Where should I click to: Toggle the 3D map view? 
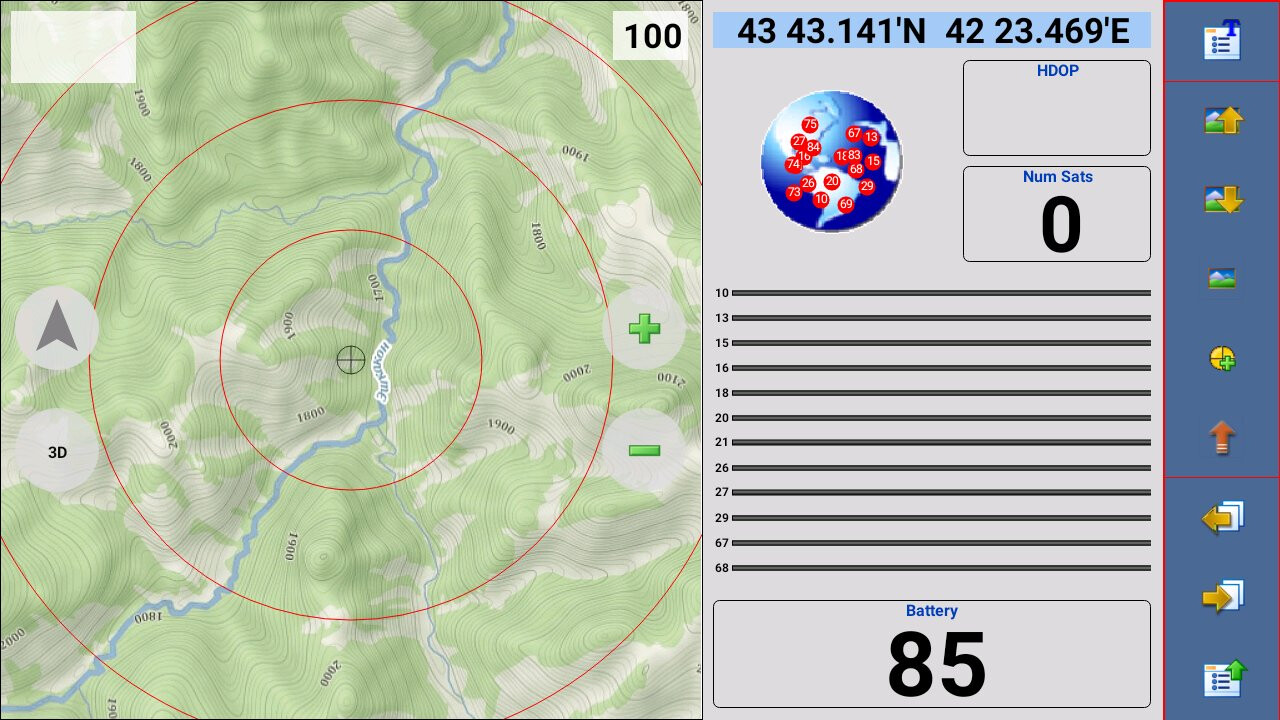(x=57, y=452)
